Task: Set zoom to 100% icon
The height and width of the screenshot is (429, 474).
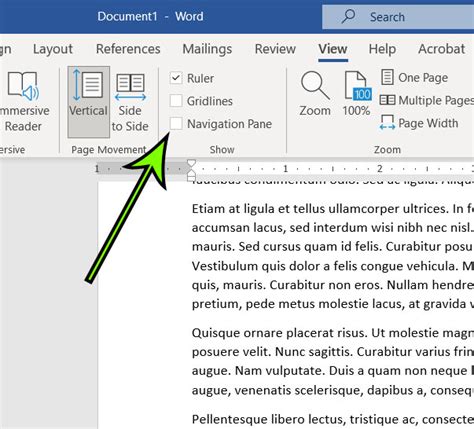Action: (x=357, y=94)
